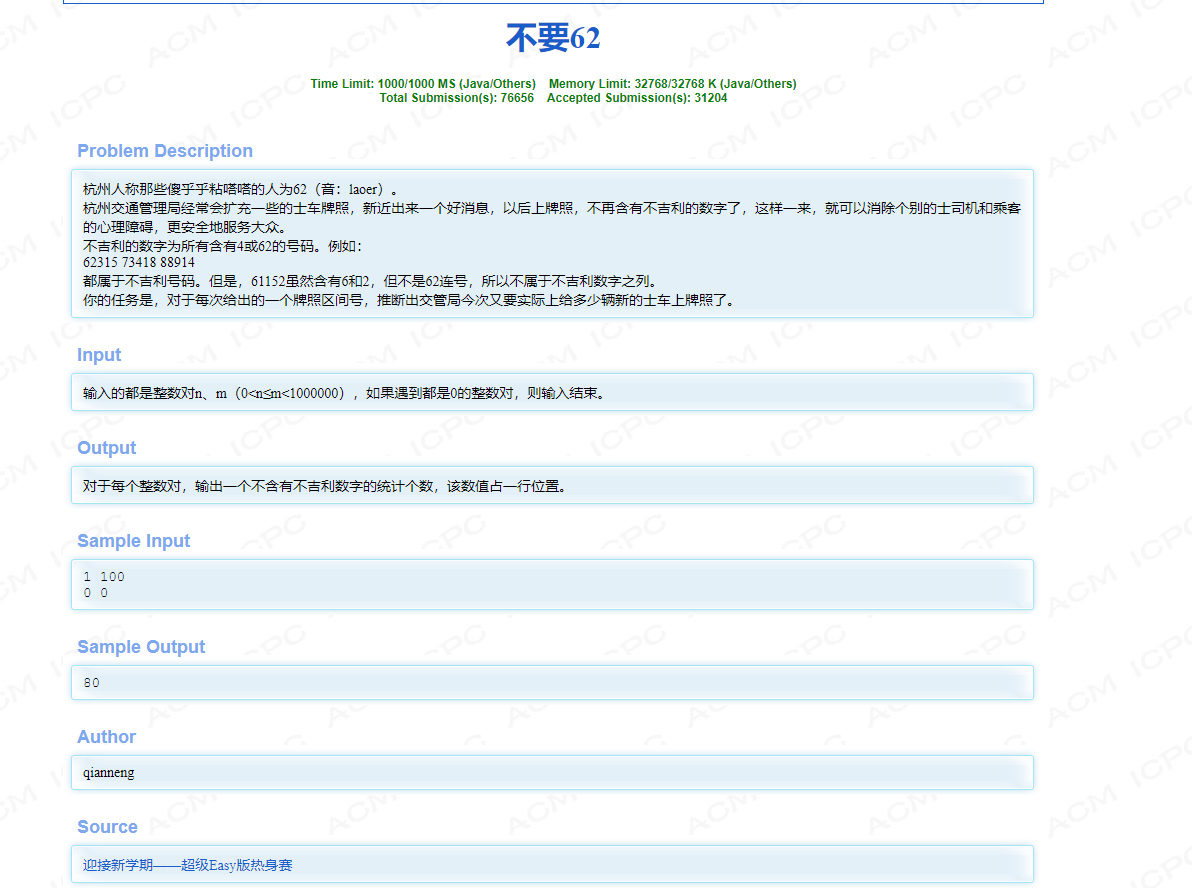Select the Problem Description heading

[x=165, y=151]
